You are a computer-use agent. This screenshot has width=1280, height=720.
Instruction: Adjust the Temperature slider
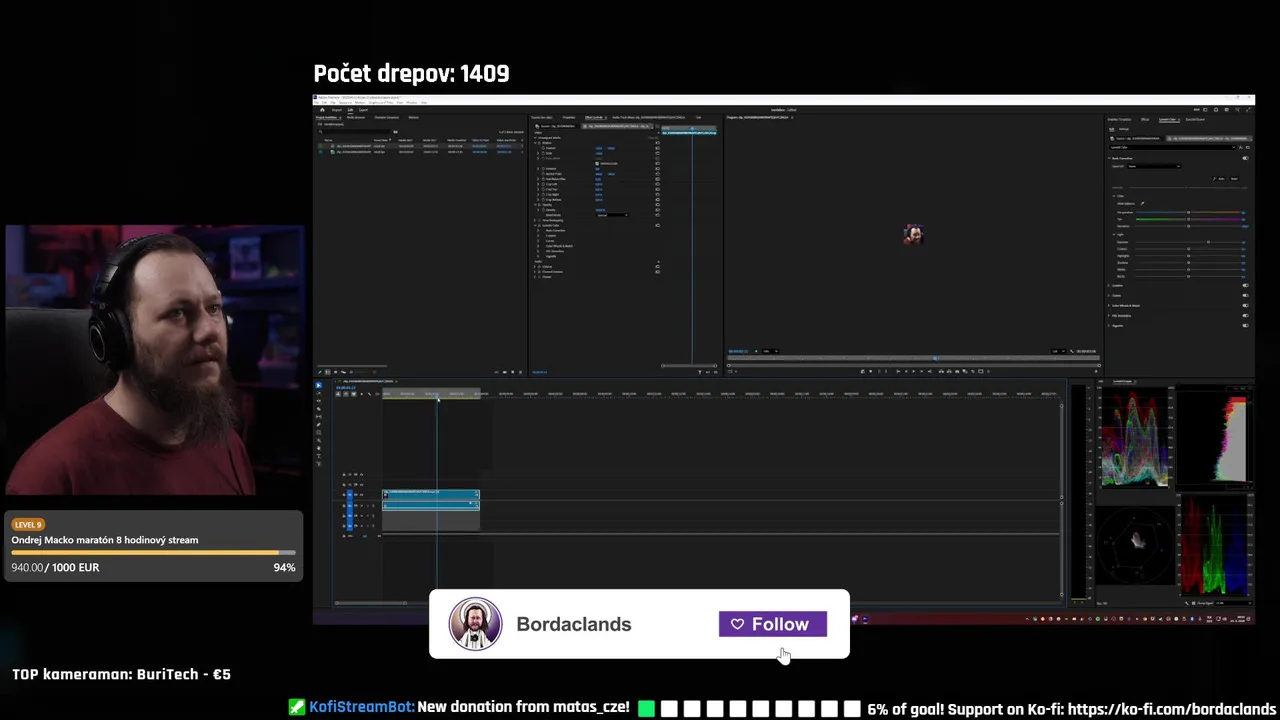point(1188,213)
